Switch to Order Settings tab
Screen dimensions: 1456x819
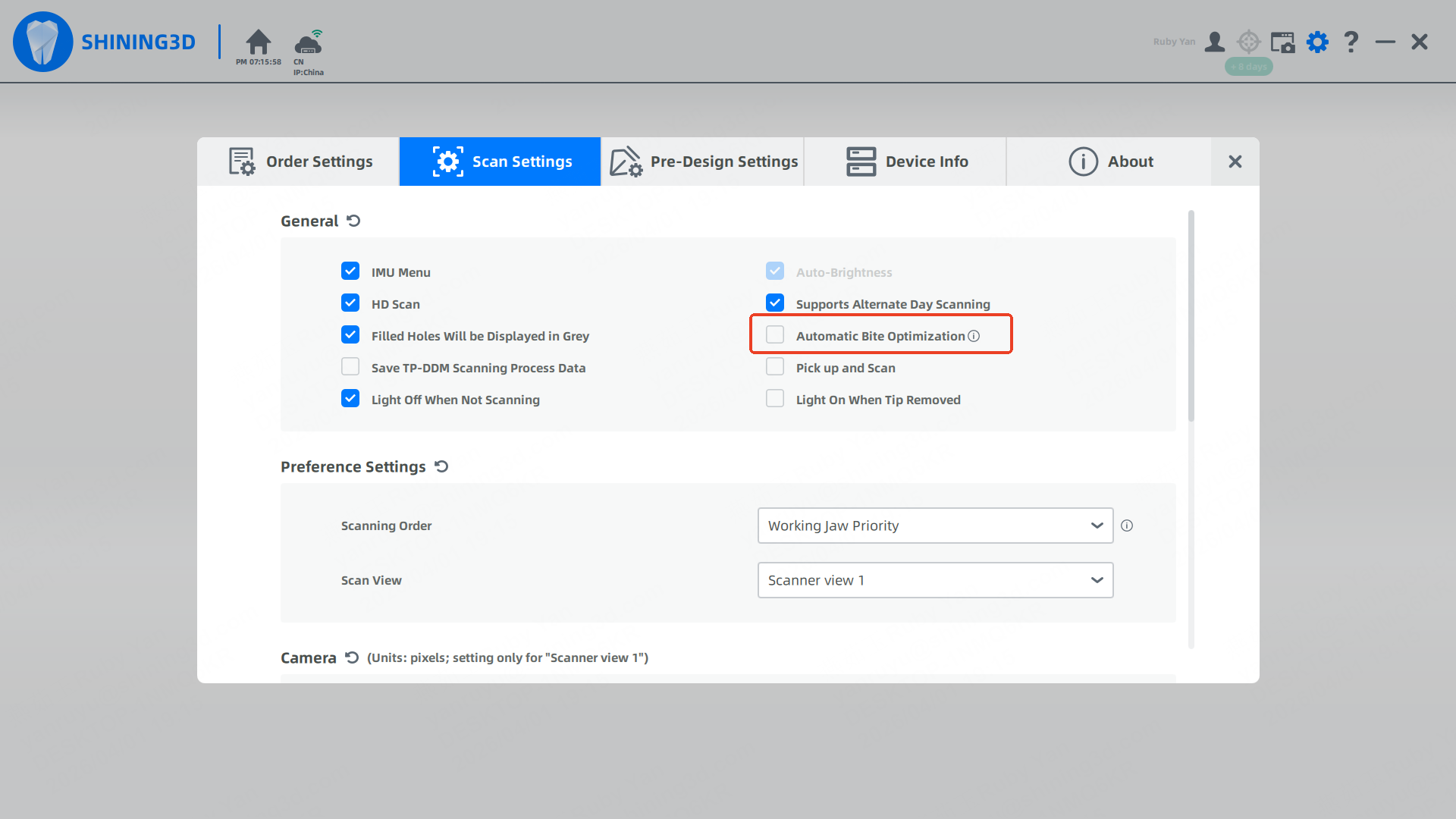299,162
